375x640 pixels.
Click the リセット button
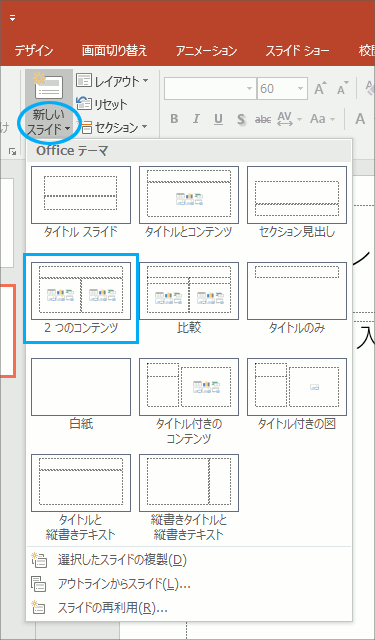click(x=102, y=104)
